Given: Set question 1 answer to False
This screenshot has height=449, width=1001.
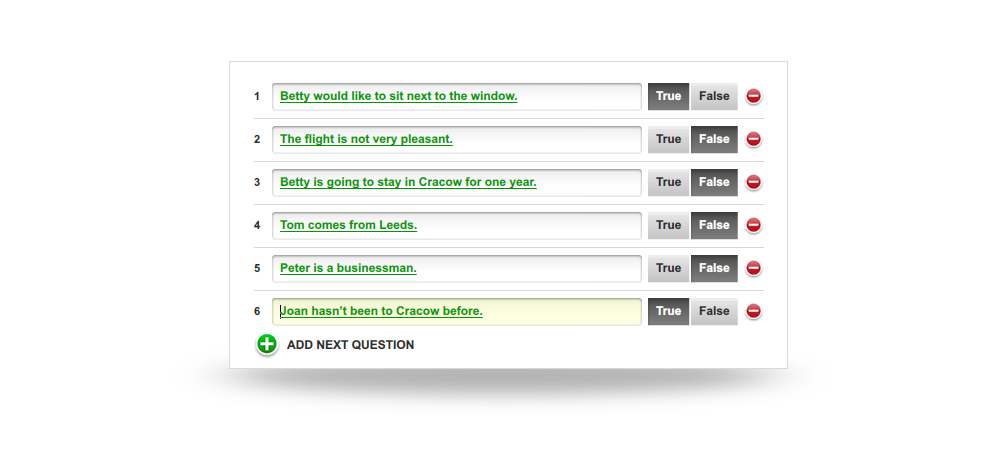Looking at the screenshot, I should (x=714, y=96).
